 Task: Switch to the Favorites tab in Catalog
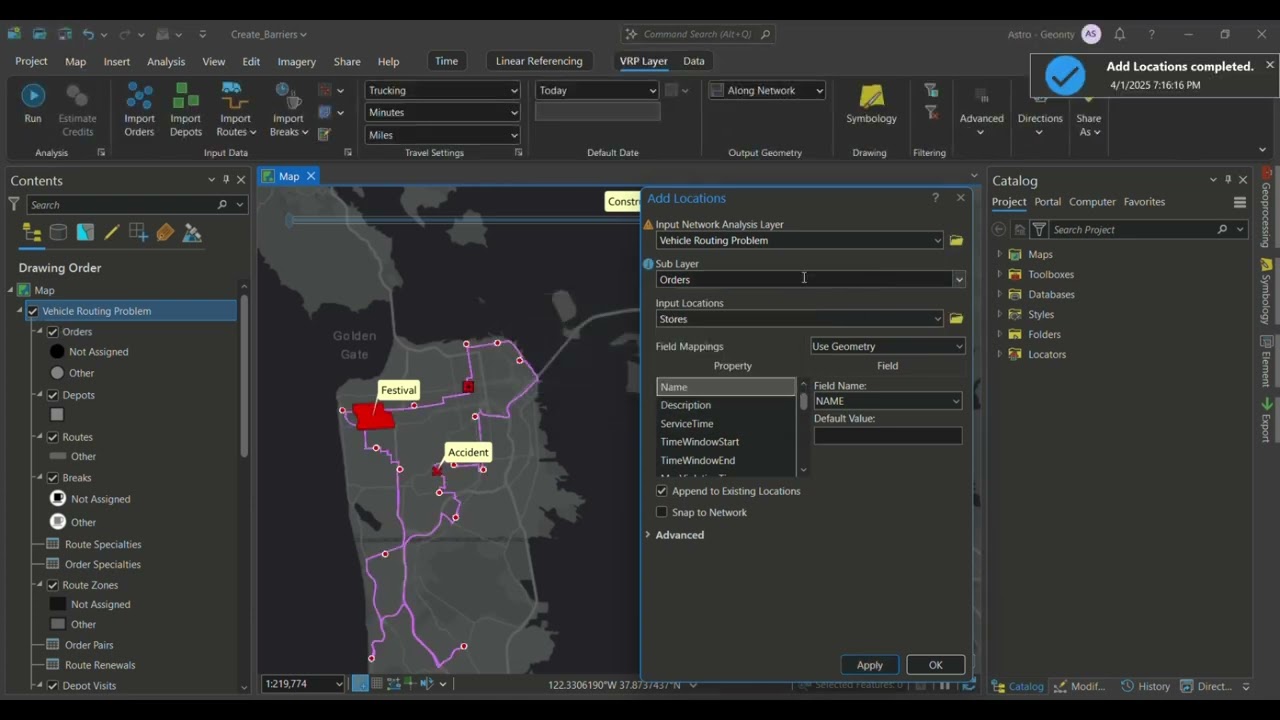(x=1144, y=202)
